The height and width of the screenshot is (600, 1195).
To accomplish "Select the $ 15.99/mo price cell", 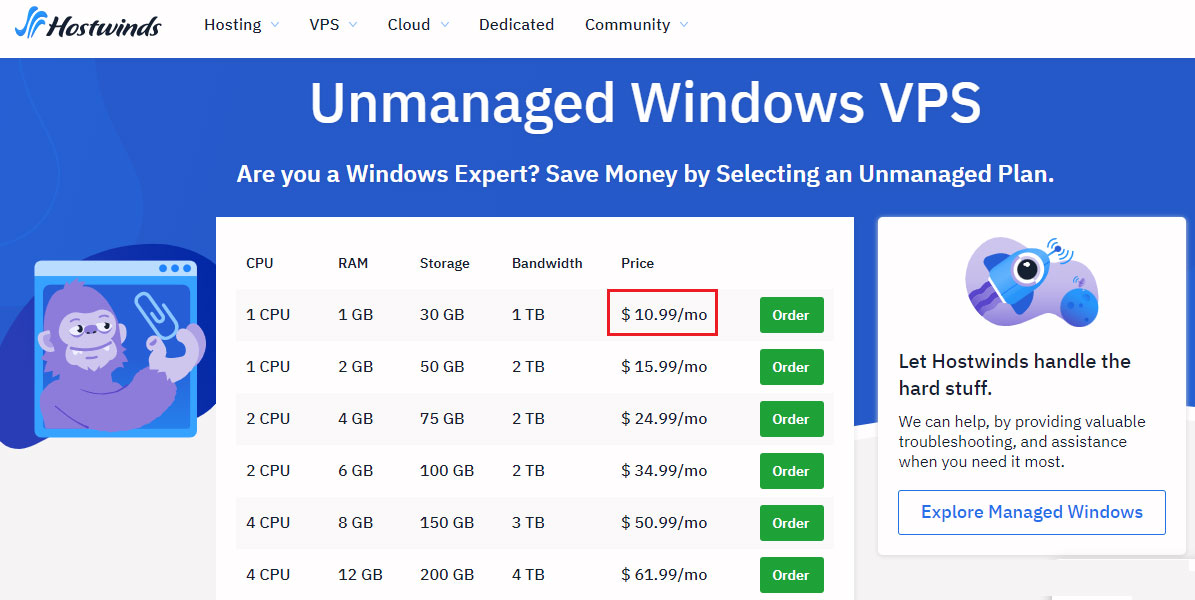I will pyautogui.click(x=664, y=366).
